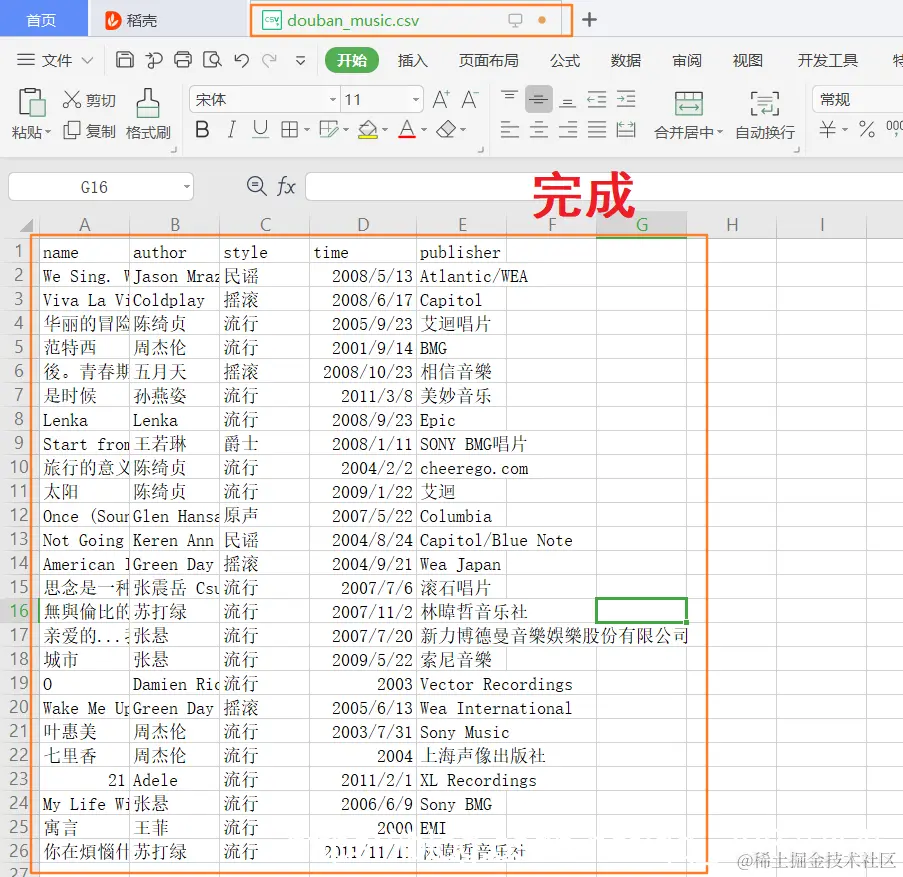Image resolution: width=903 pixels, height=877 pixels.
Task: Toggle Underline formatting
Action: 260,130
